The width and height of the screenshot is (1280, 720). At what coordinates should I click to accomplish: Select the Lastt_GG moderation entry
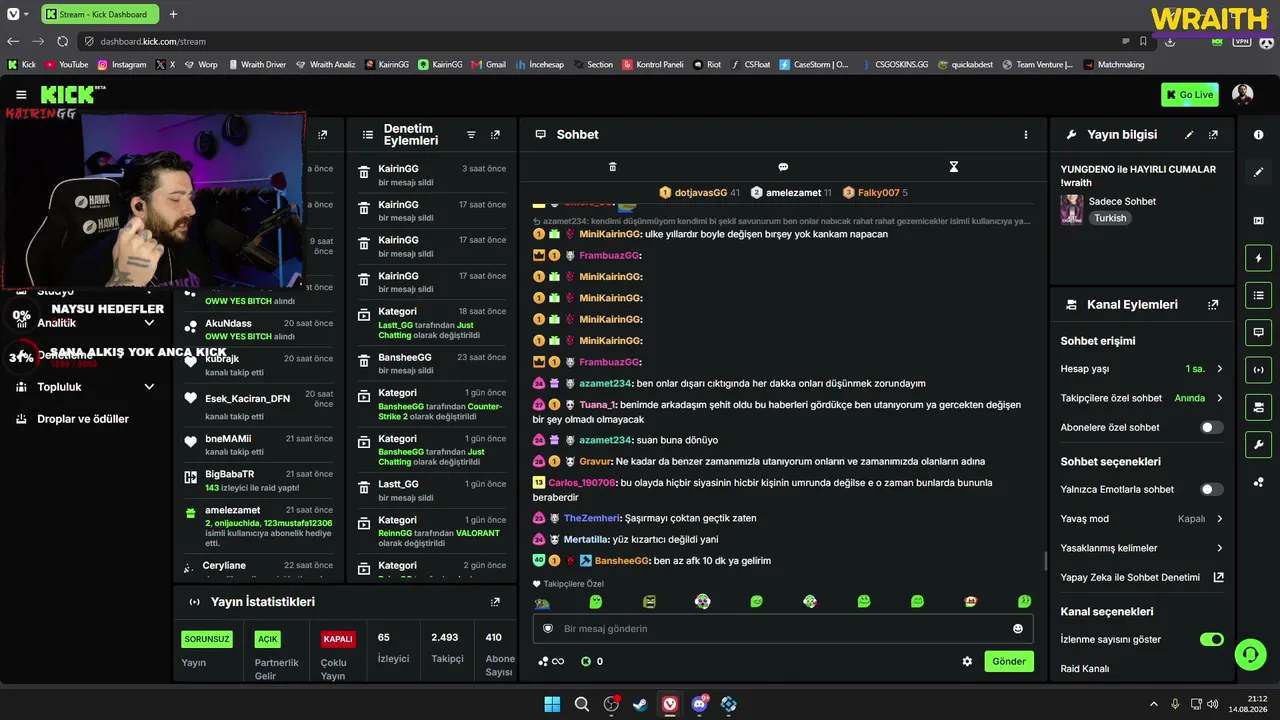pyautogui.click(x=432, y=490)
